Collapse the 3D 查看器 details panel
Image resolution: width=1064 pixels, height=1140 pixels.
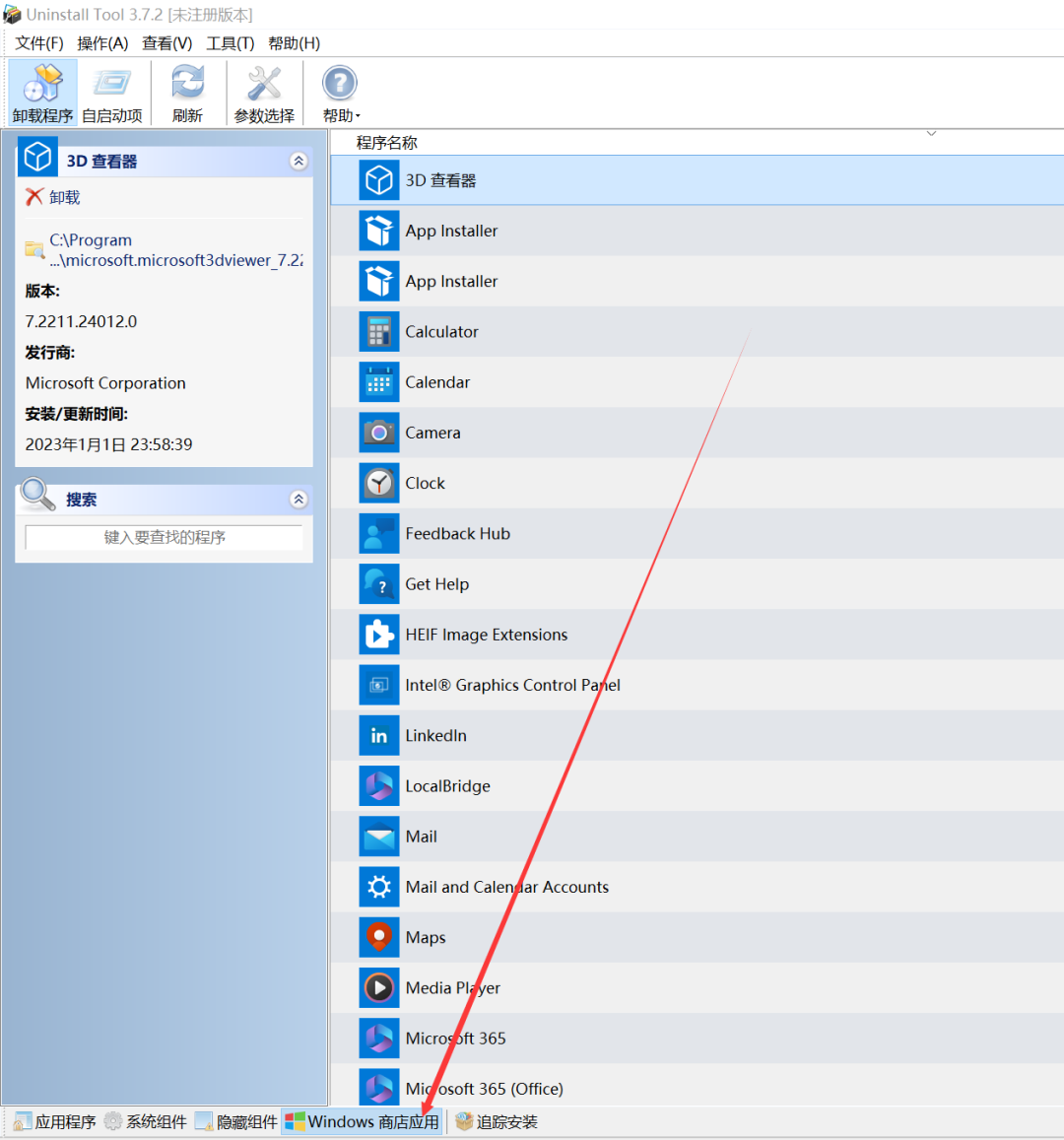[298, 162]
